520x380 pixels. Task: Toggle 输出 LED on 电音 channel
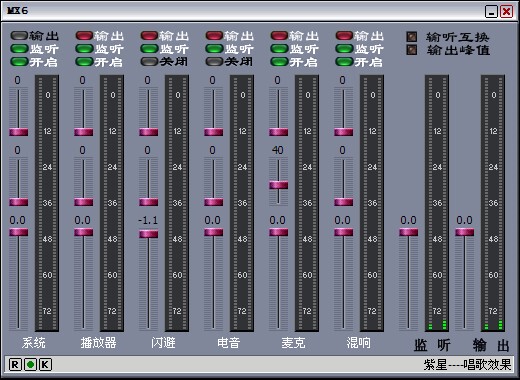[x=214, y=35]
